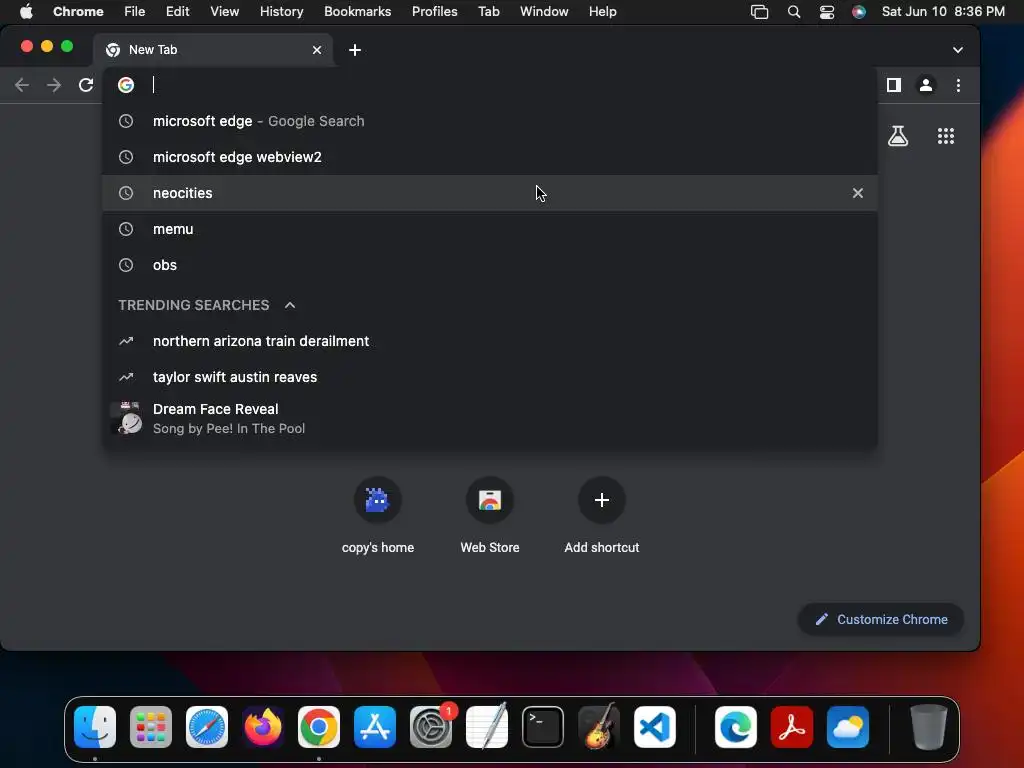Open Spotlight search in menu bar
1024x768 pixels.
pos(793,11)
